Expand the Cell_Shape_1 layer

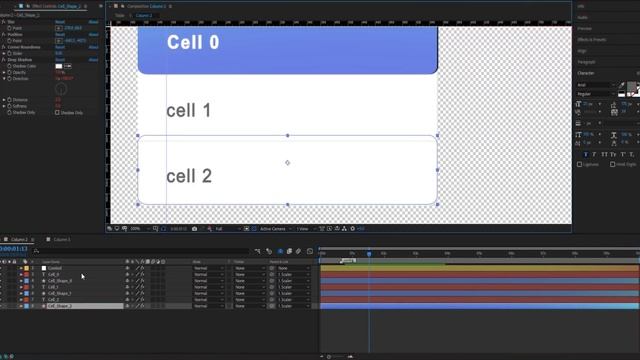tap(21, 293)
